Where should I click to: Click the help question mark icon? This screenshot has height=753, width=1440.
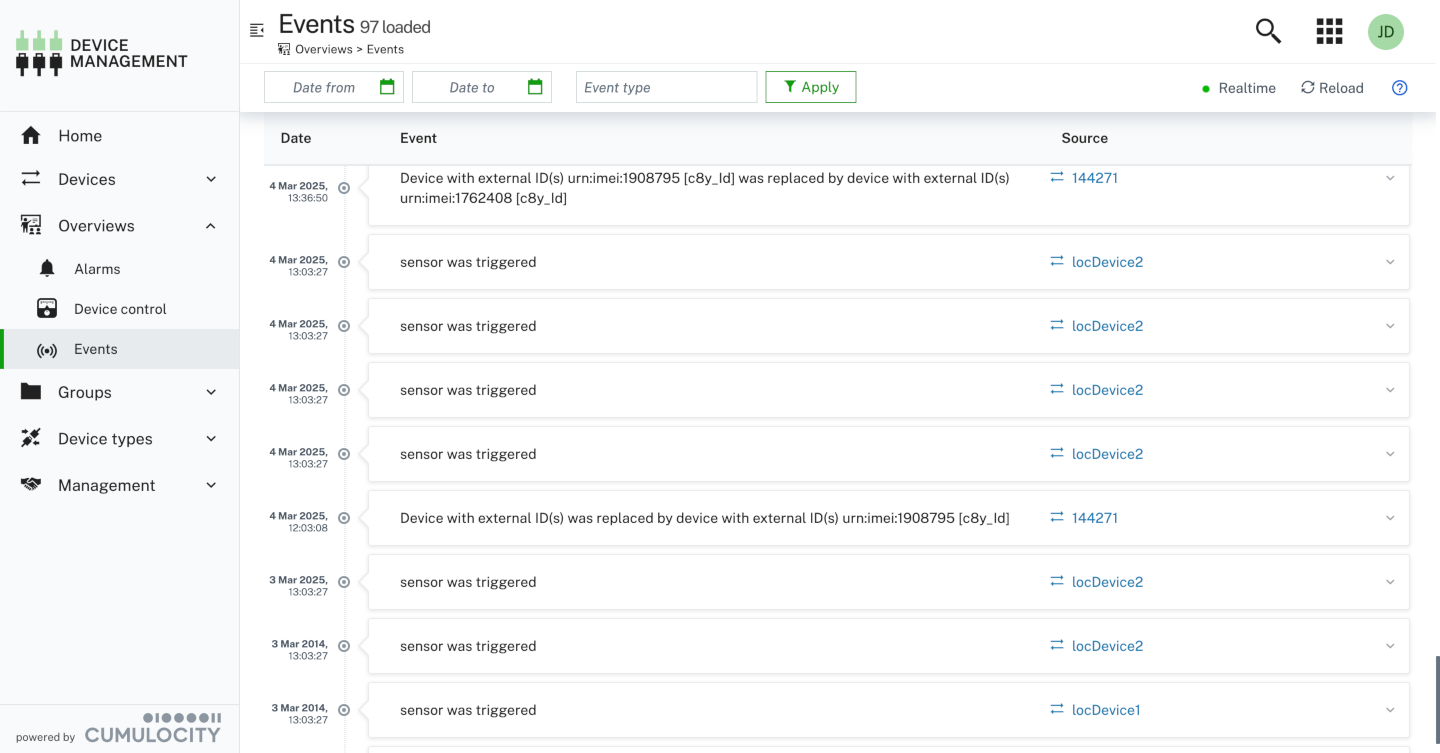(1399, 88)
